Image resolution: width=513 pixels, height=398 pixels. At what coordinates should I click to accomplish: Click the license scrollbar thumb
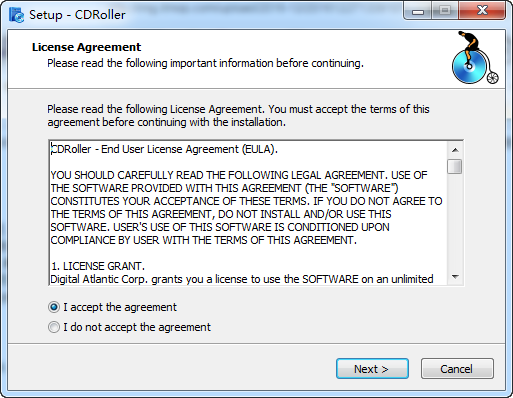455,167
